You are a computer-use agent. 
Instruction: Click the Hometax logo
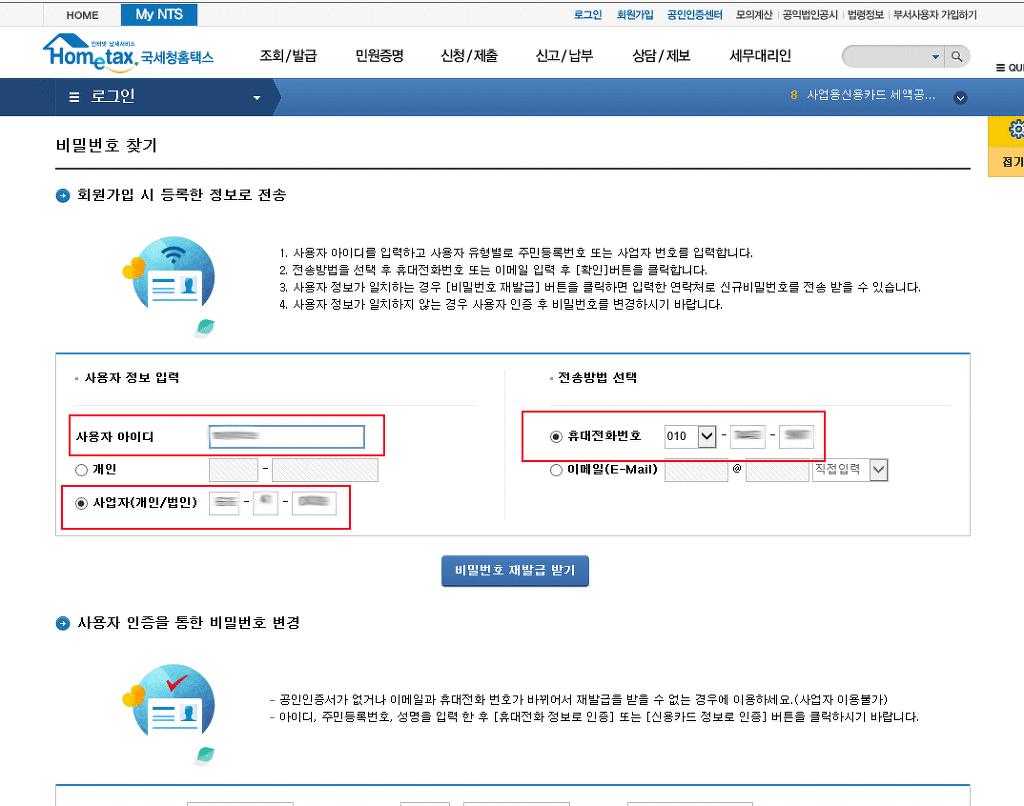pyautogui.click(x=128, y=52)
